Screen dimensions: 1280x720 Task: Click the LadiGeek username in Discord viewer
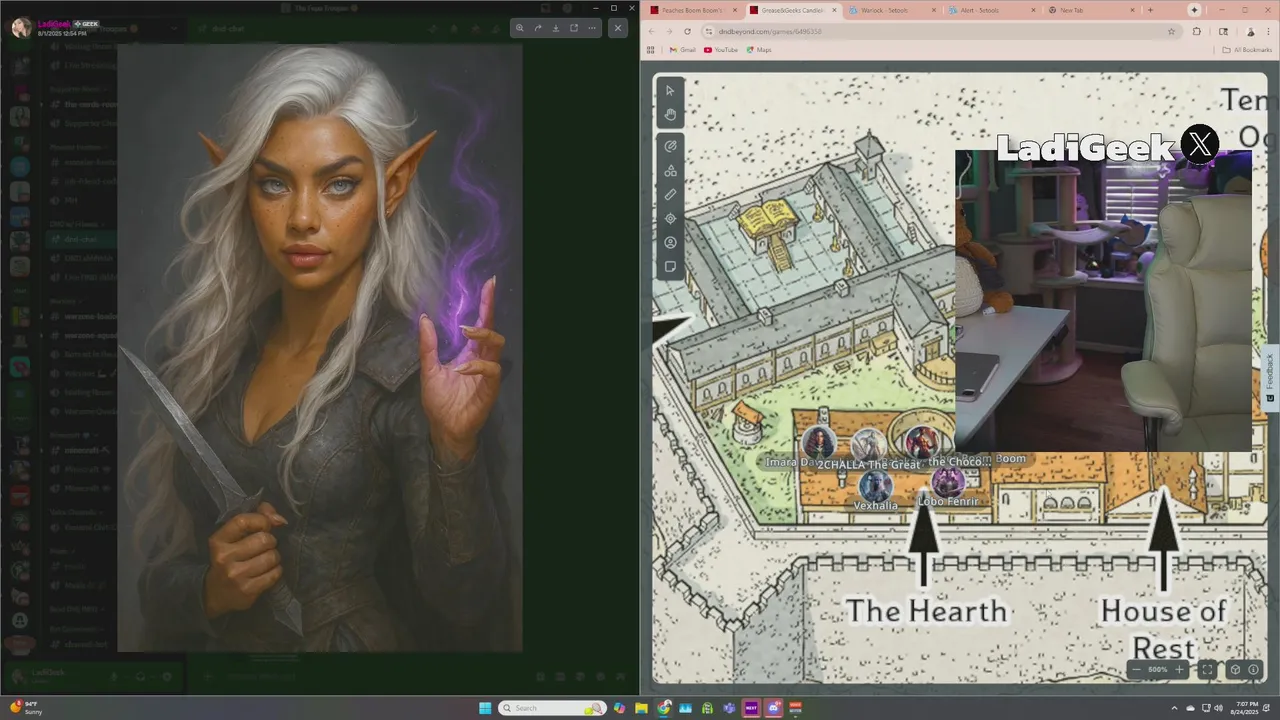pyautogui.click(x=53, y=23)
